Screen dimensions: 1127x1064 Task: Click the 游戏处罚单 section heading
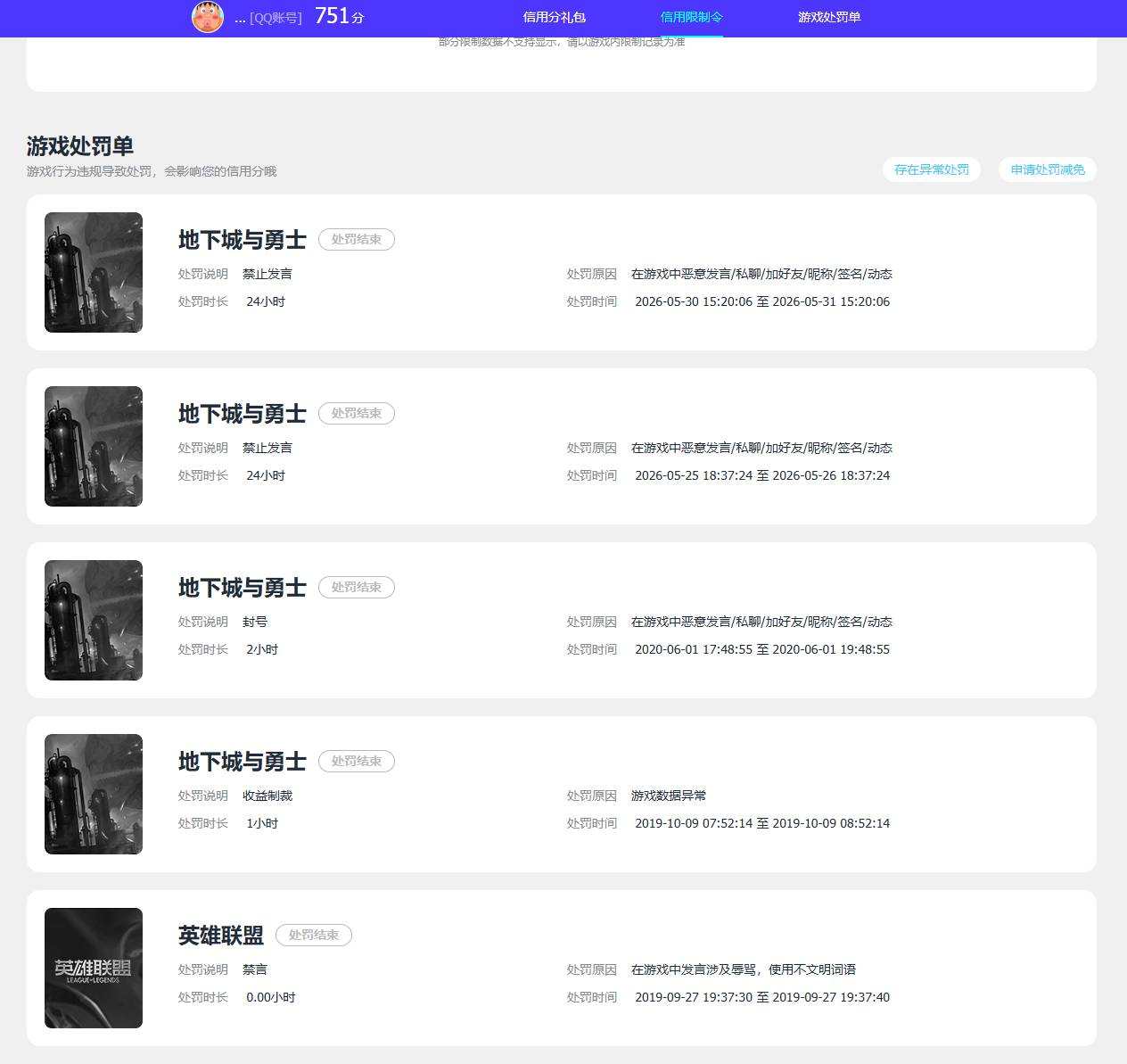tap(80, 146)
